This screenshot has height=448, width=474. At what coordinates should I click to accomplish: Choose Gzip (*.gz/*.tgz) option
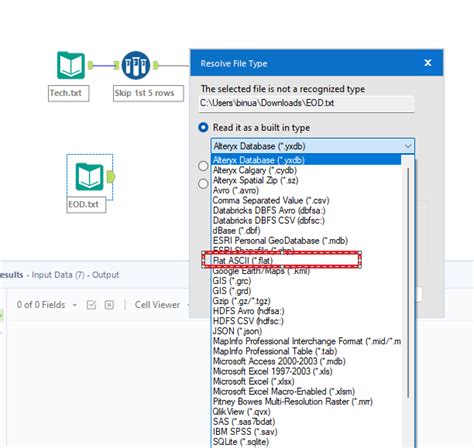(306, 301)
